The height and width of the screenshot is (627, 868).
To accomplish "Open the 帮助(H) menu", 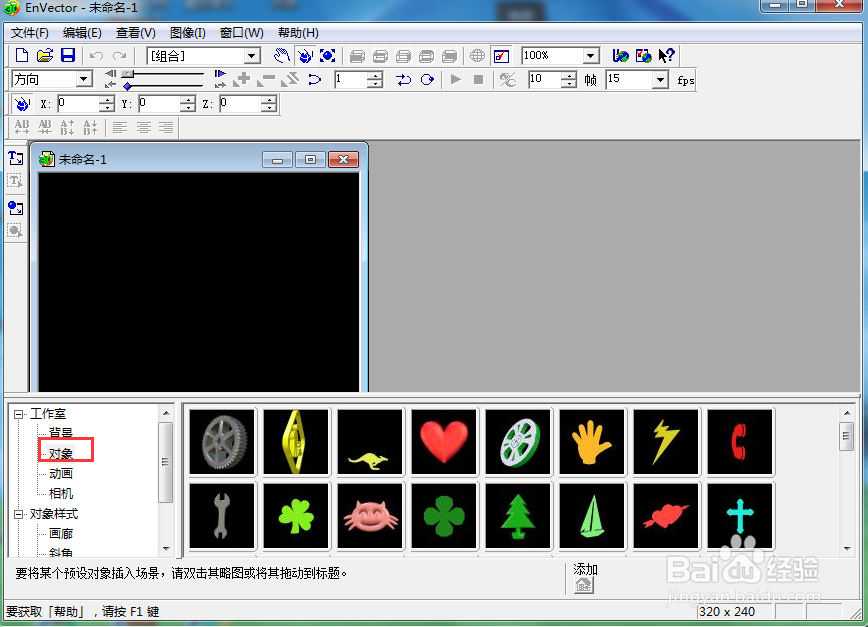I will 298,33.
